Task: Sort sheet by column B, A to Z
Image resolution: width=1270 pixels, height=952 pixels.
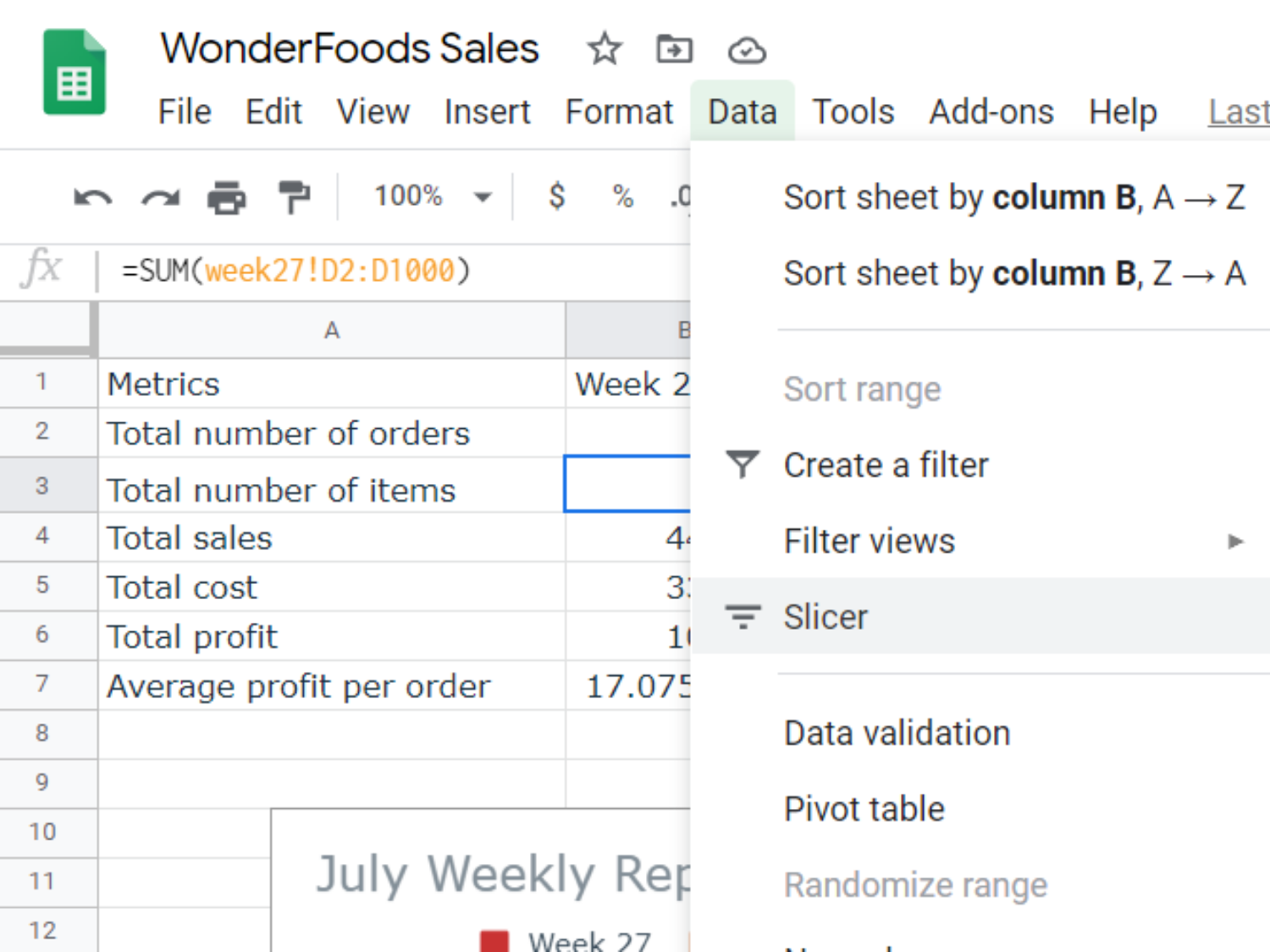Action: (x=1013, y=197)
